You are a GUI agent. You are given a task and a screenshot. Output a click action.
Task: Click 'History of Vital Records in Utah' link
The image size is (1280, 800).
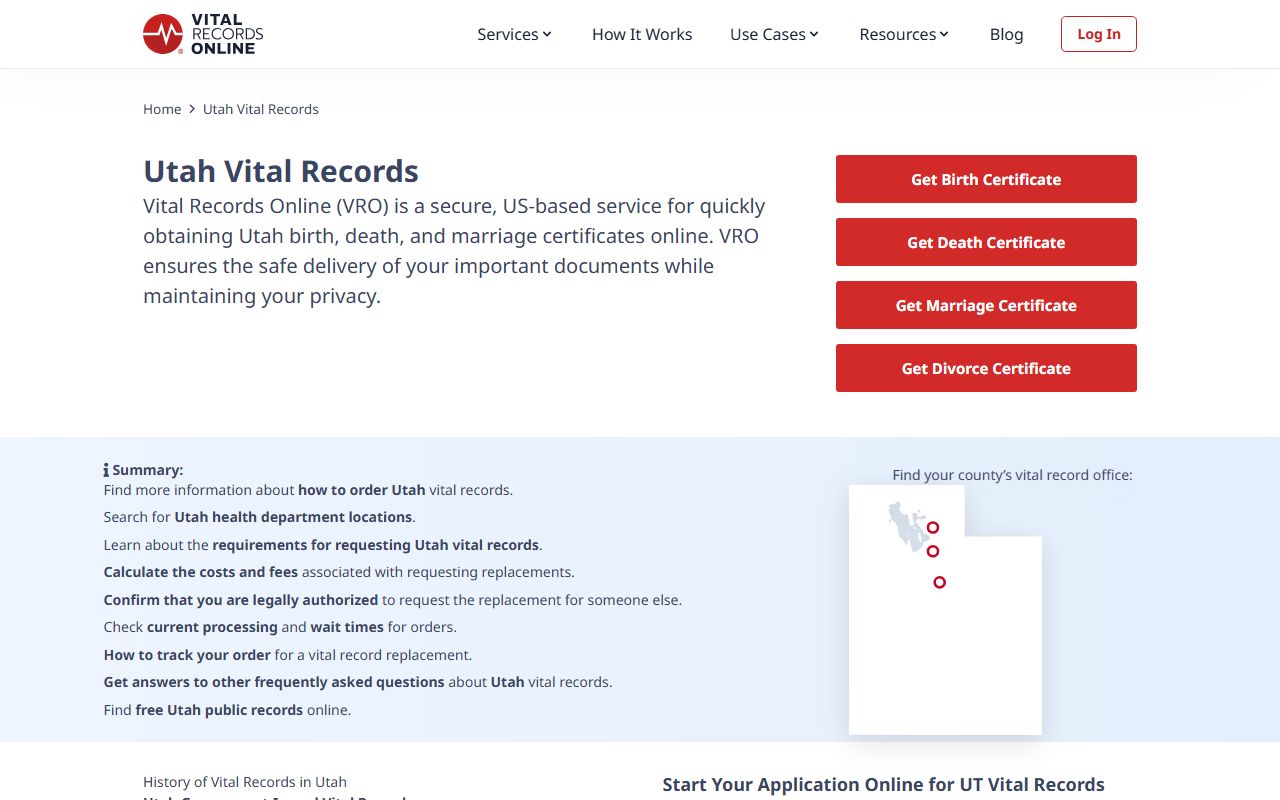click(245, 782)
